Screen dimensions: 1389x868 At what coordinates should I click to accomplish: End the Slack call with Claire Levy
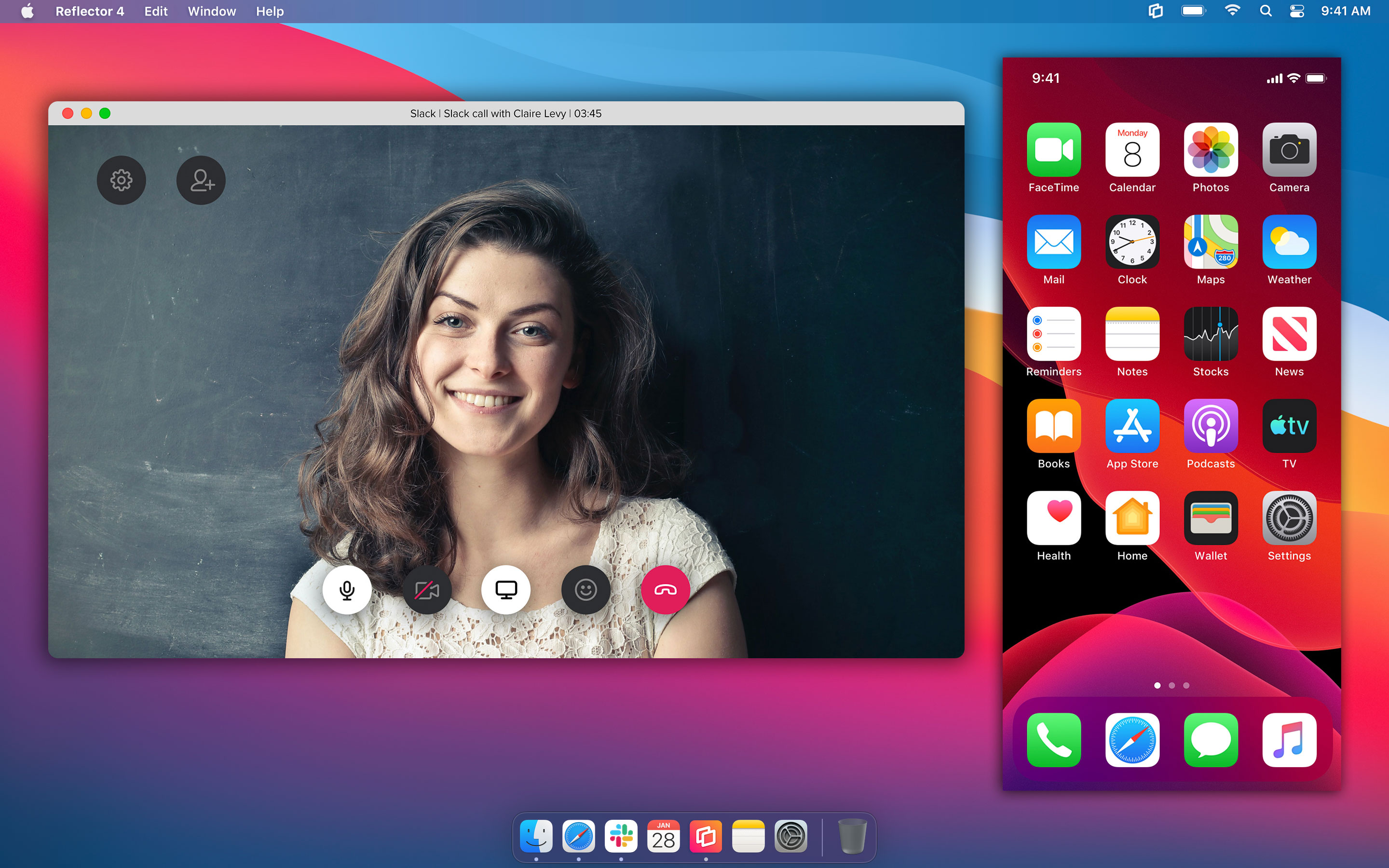tap(665, 589)
